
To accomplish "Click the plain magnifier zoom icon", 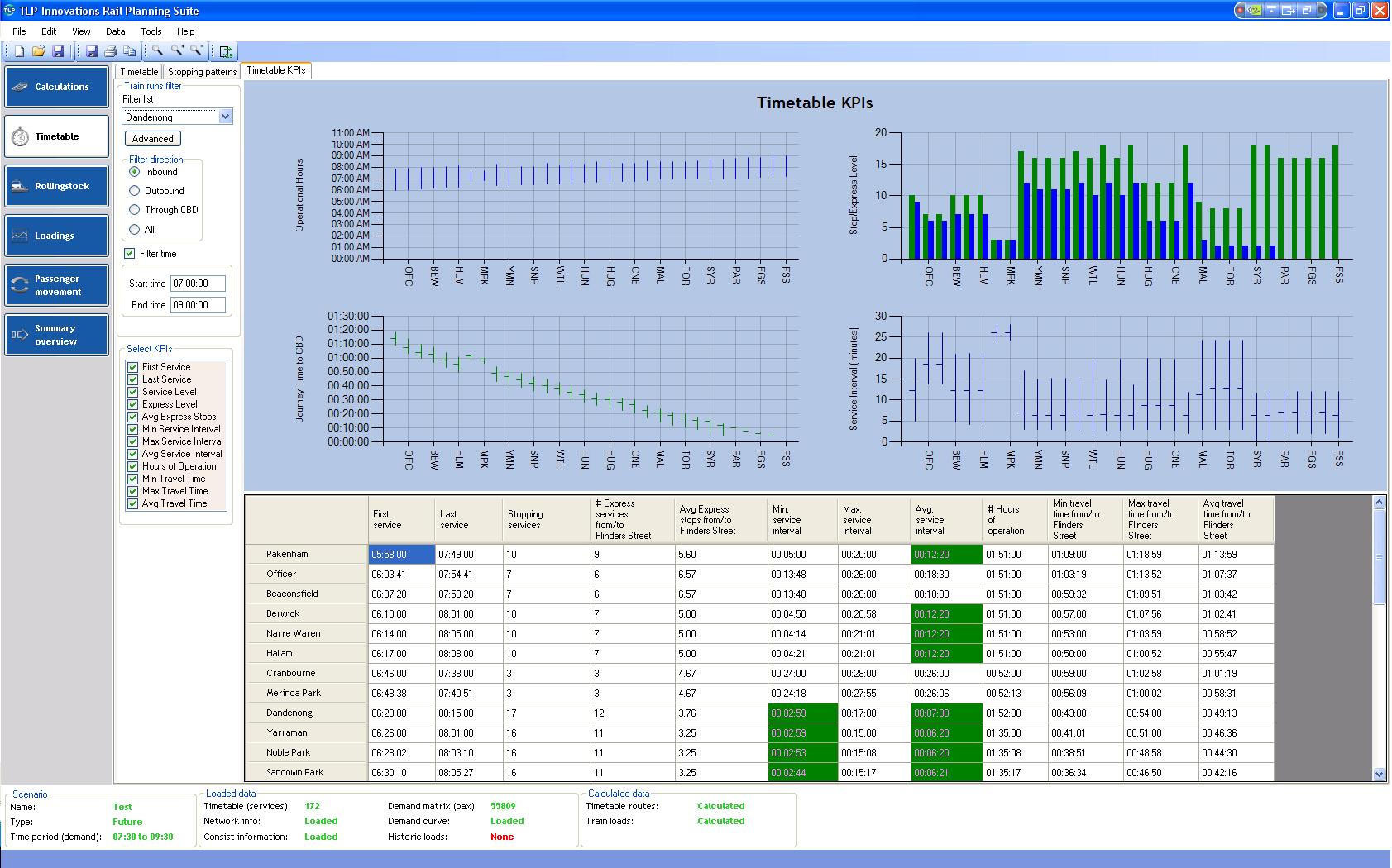I will point(157,51).
